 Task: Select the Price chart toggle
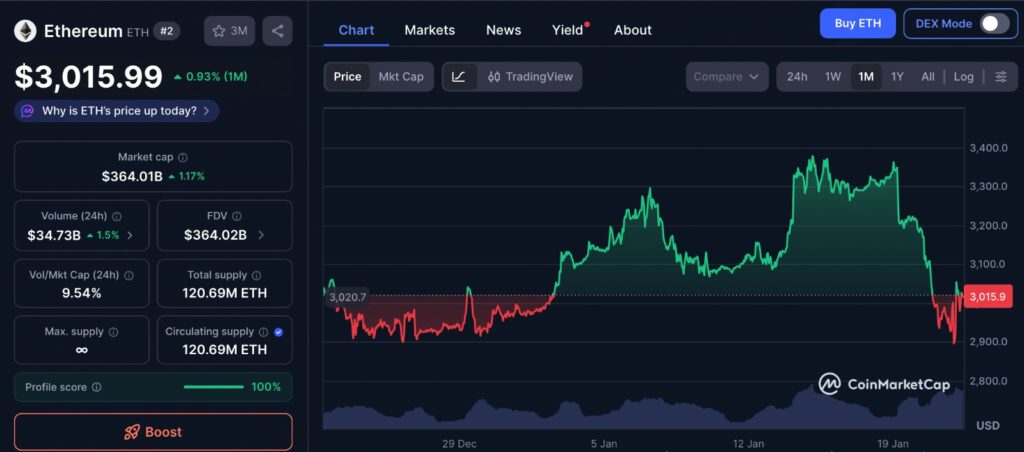pos(347,76)
